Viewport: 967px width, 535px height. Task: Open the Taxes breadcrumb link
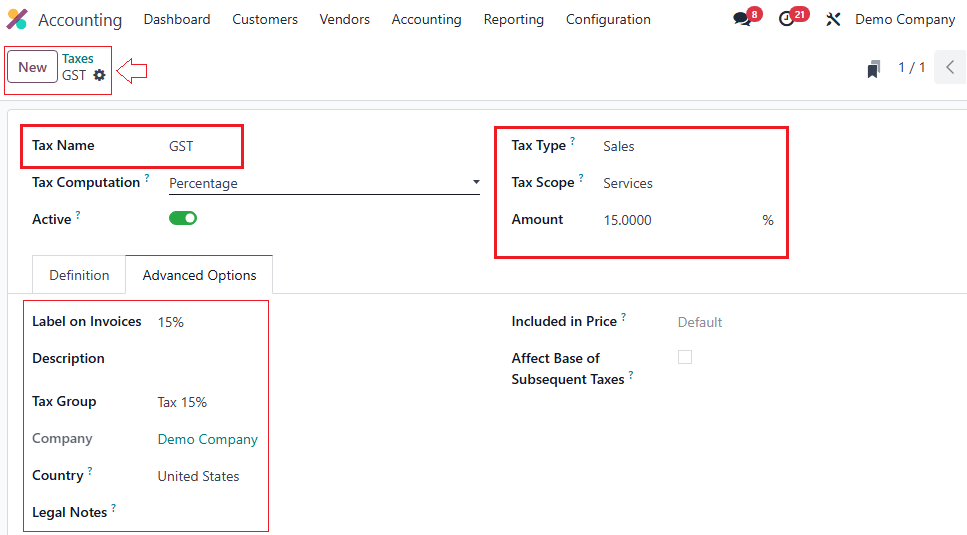click(78, 59)
